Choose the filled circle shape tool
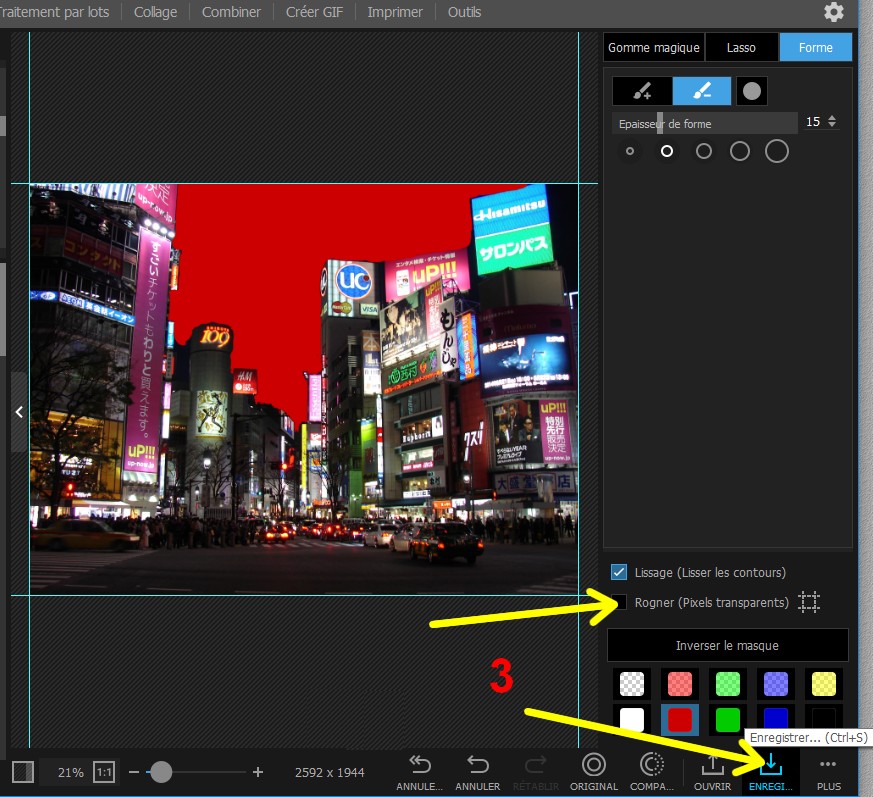 click(752, 91)
